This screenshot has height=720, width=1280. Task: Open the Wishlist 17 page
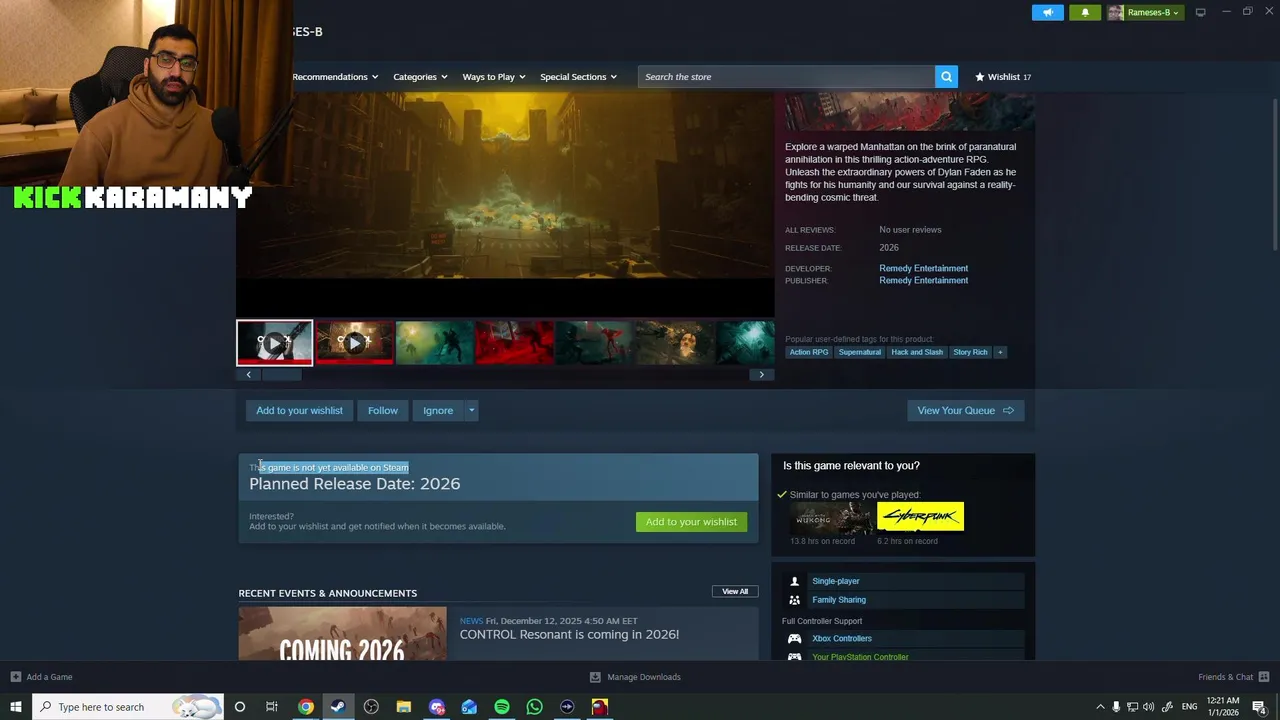click(1003, 77)
